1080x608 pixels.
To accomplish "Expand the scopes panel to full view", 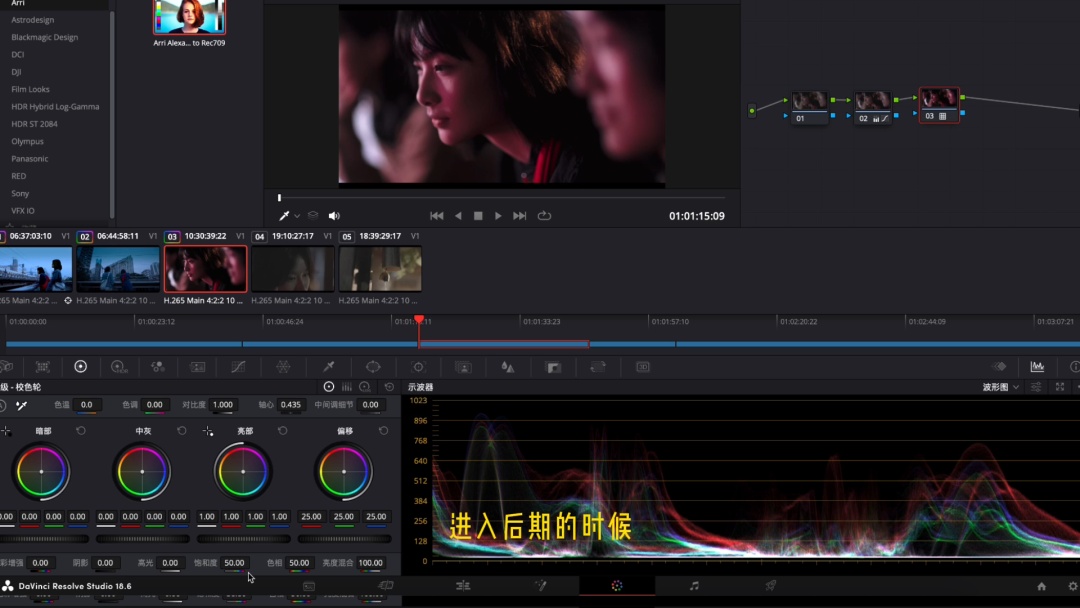I will click(1060, 387).
